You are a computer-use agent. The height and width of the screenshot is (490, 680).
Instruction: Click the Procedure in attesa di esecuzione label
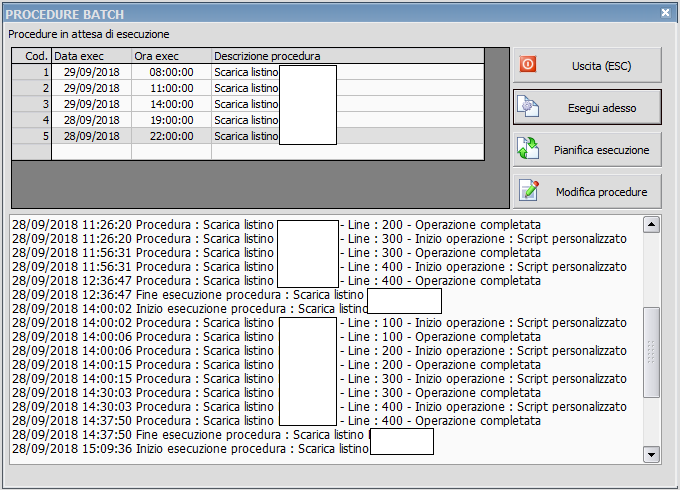coord(89,34)
